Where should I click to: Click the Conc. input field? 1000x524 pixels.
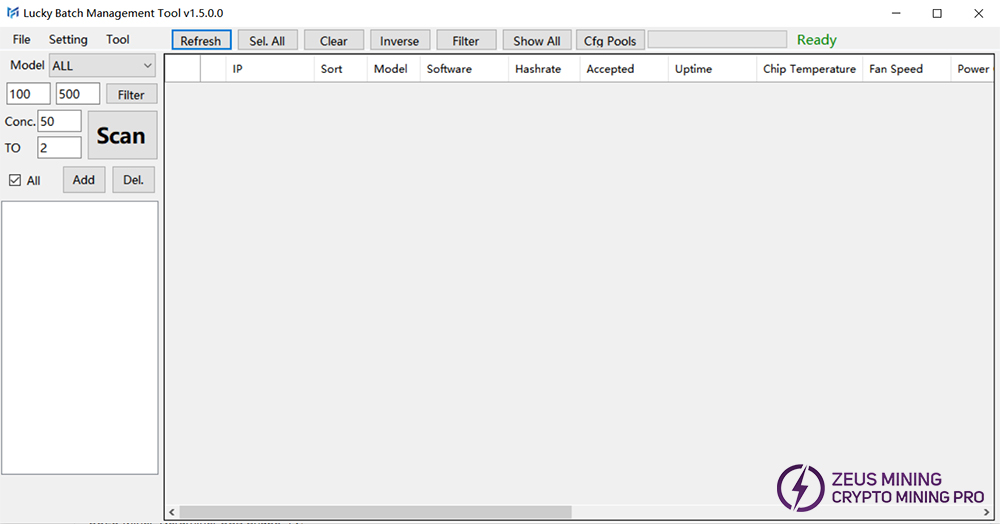pyautogui.click(x=59, y=121)
